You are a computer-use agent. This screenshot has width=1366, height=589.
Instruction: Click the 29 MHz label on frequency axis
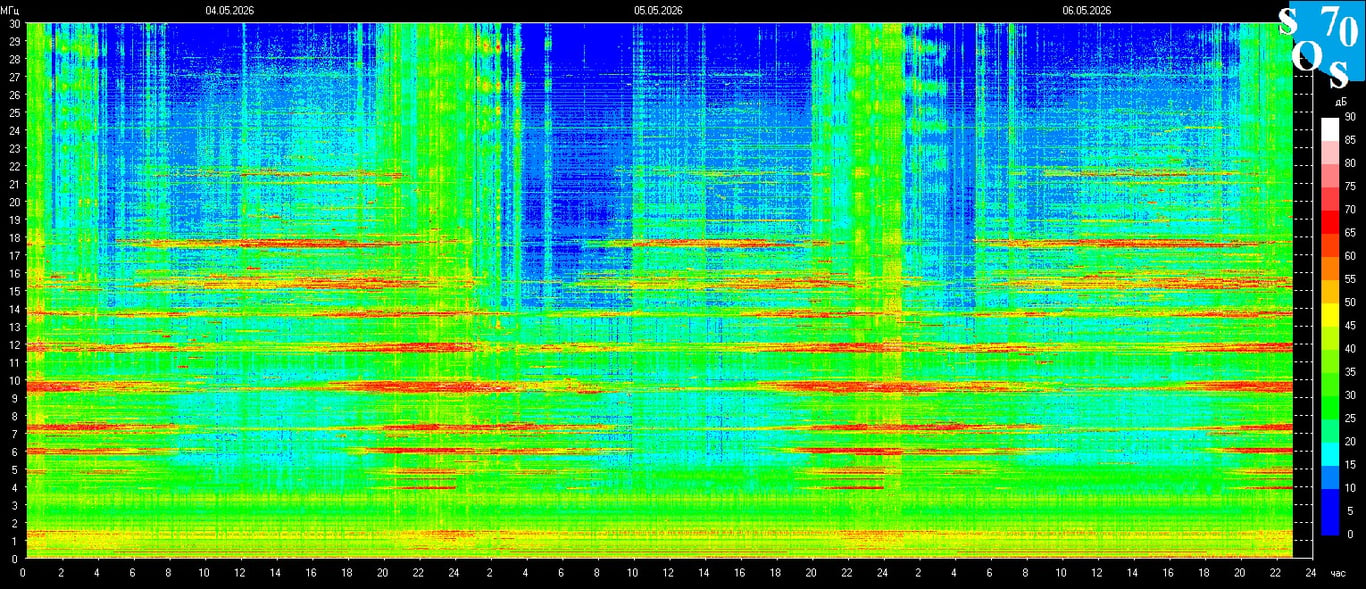(x=14, y=41)
